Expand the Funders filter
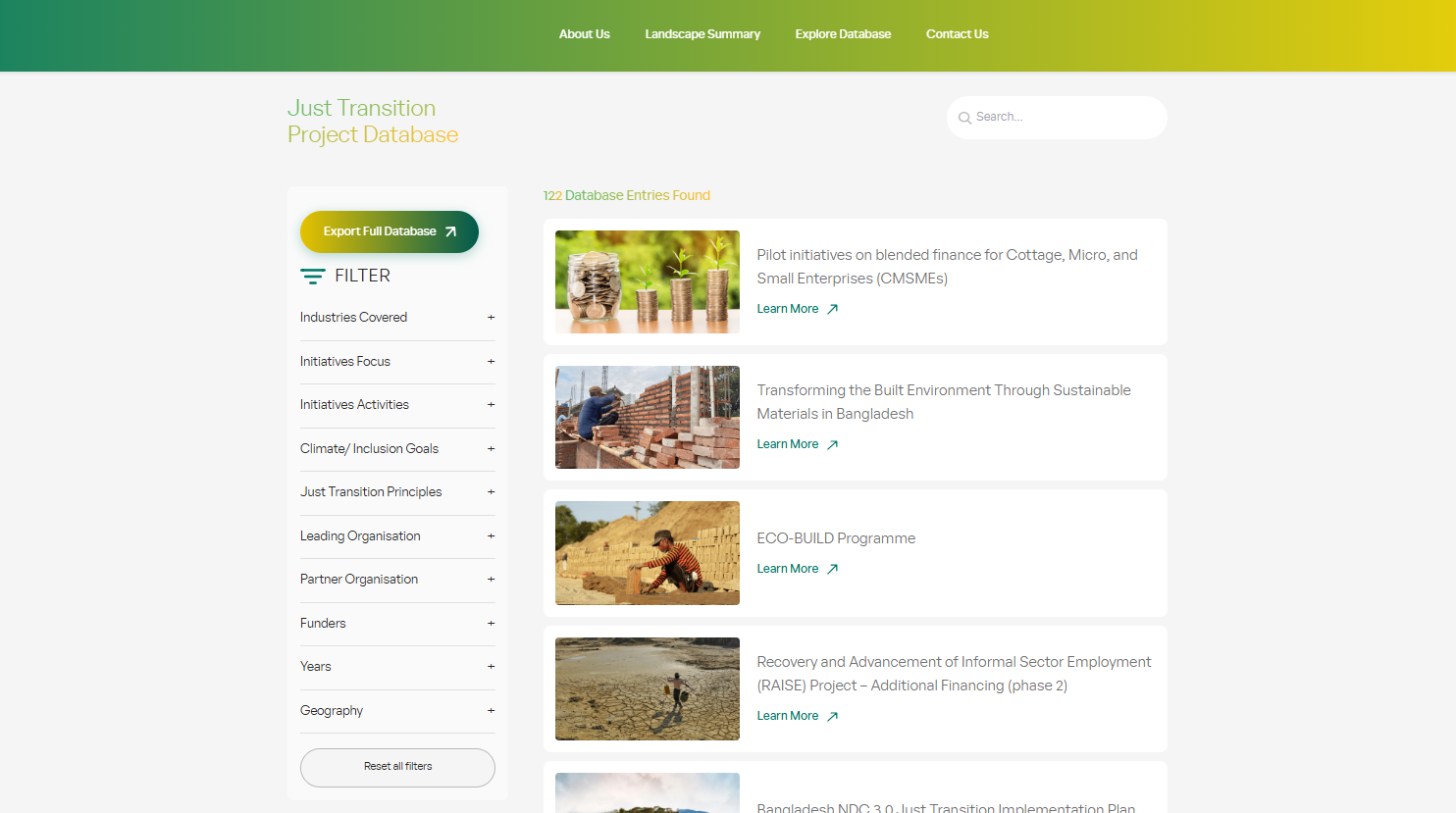 [x=397, y=624]
